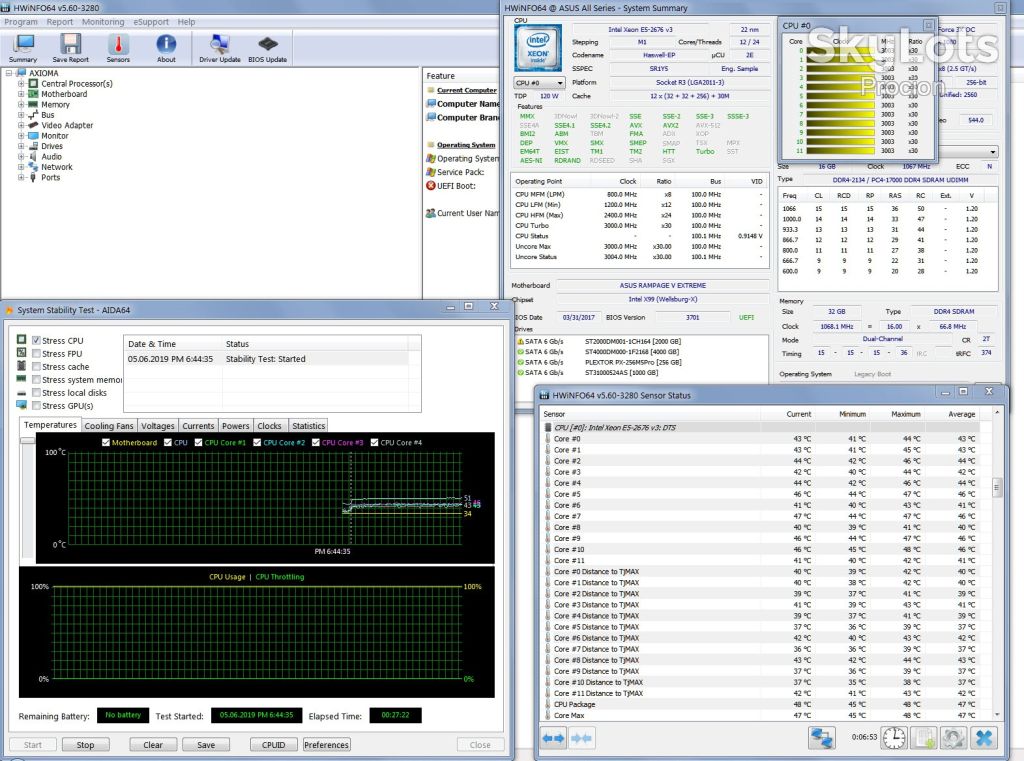Open the CPU #0 selector dropdown
1024x761 pixels.
pyautogui.click(x=539, y=83)
